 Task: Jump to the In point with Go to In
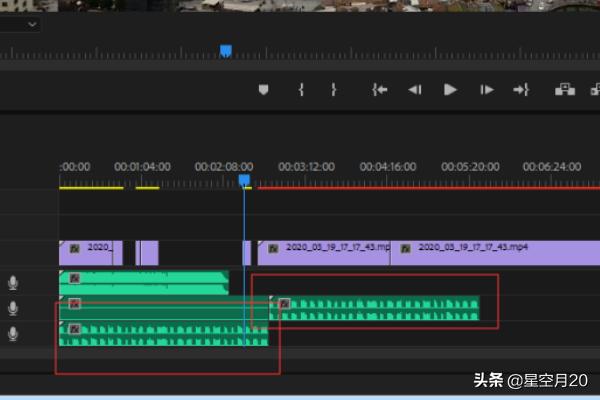(380, 90)
